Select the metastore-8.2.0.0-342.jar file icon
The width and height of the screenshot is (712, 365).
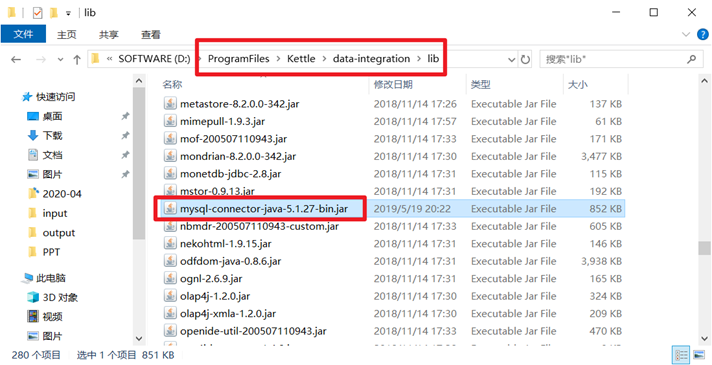pos(170,104)
